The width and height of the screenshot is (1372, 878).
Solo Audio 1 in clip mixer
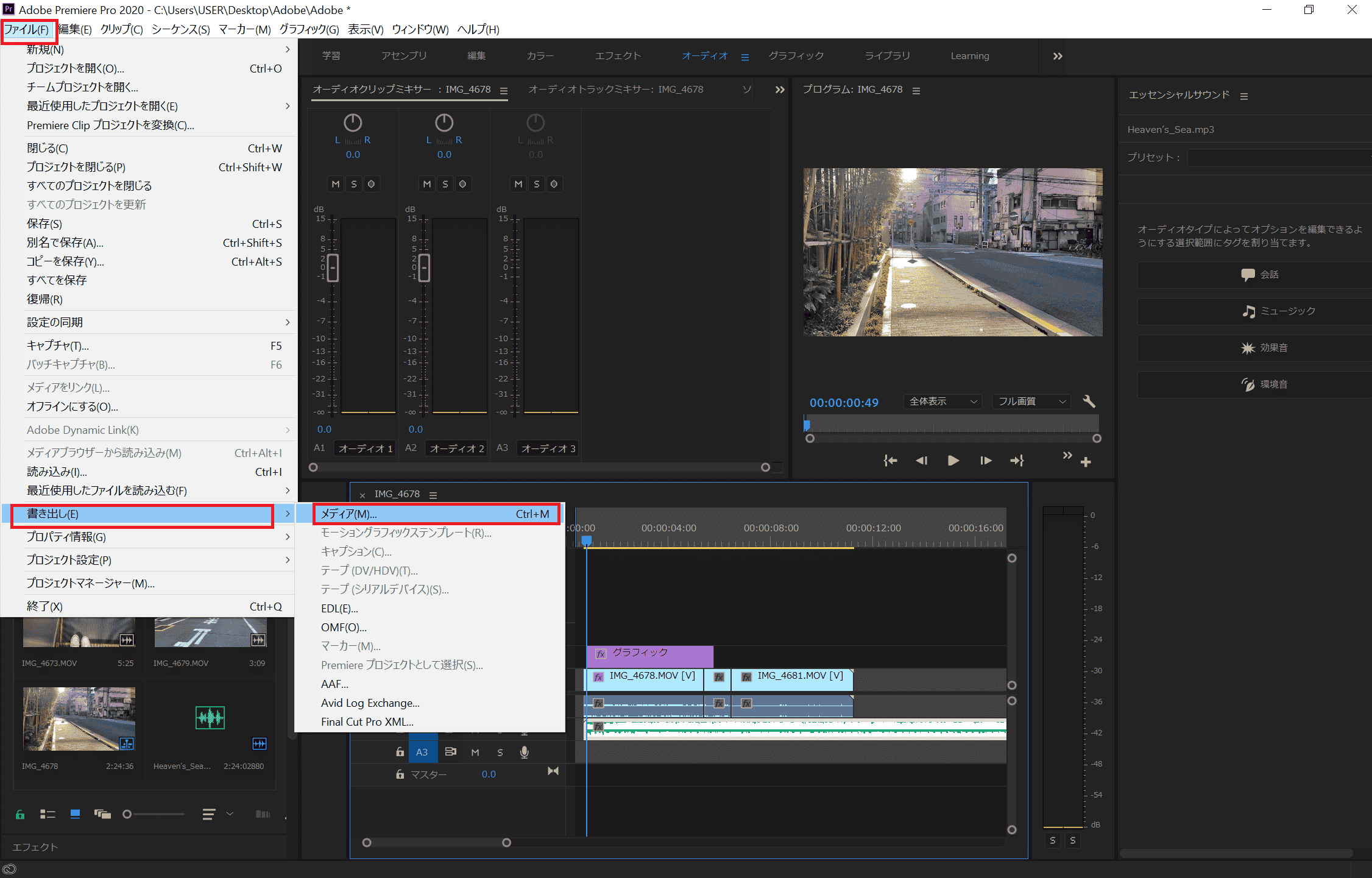[354, 184]
